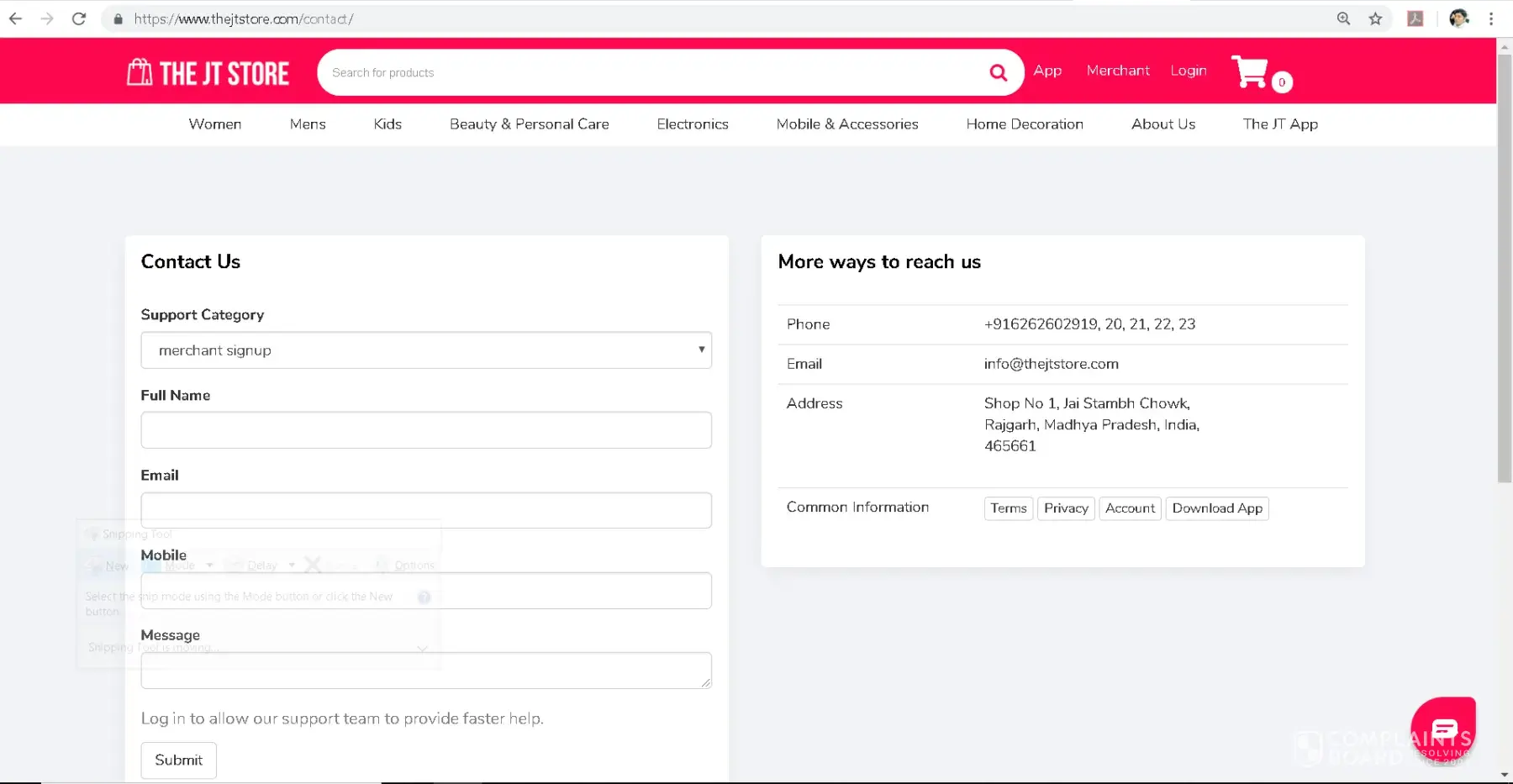This screenshot has width=1513, height=784.
Task: Open the red chat support bubble
Action: coord(1443,729)
